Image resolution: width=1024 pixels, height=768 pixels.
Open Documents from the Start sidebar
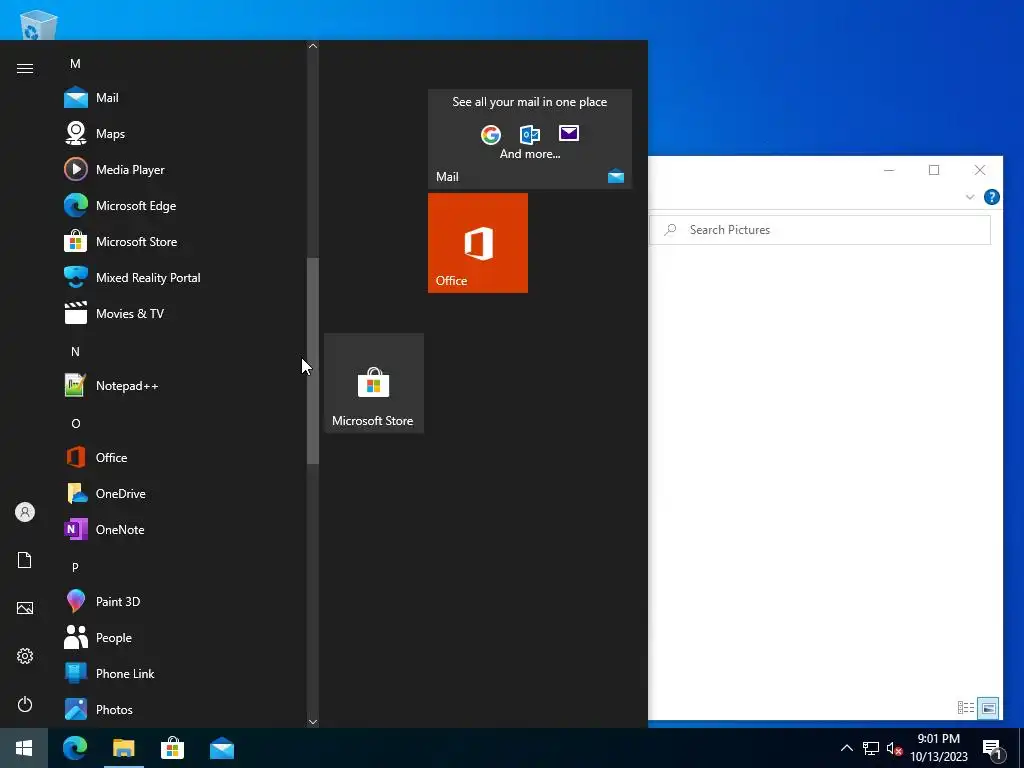click(x=25, y=560)
